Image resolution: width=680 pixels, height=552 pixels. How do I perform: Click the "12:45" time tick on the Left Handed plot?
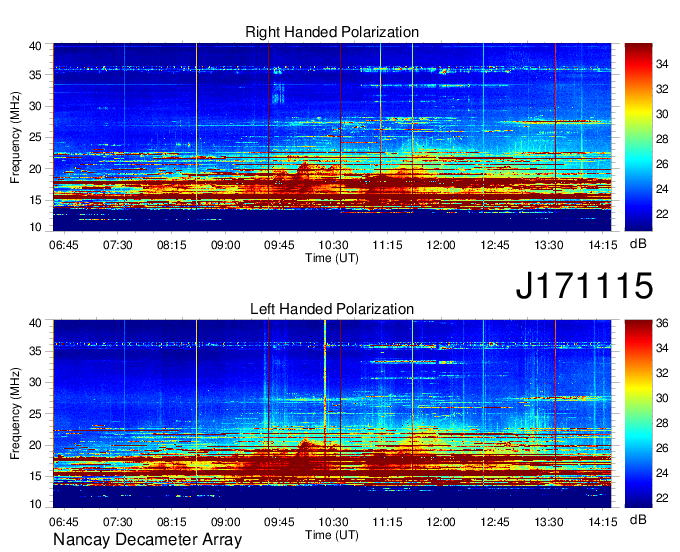coord(495,522)
